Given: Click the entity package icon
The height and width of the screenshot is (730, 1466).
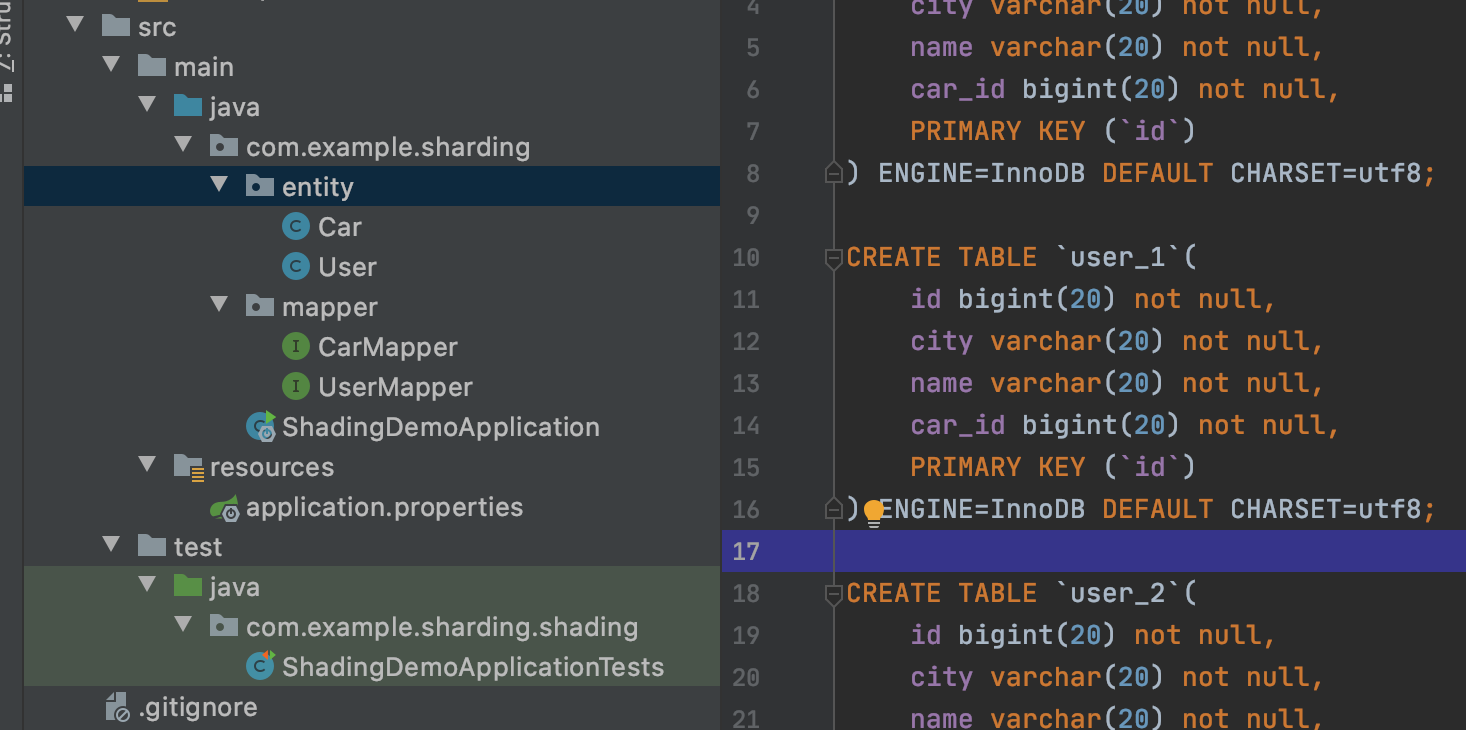Looking at the screenshot, I should click(x=260, y=186).
